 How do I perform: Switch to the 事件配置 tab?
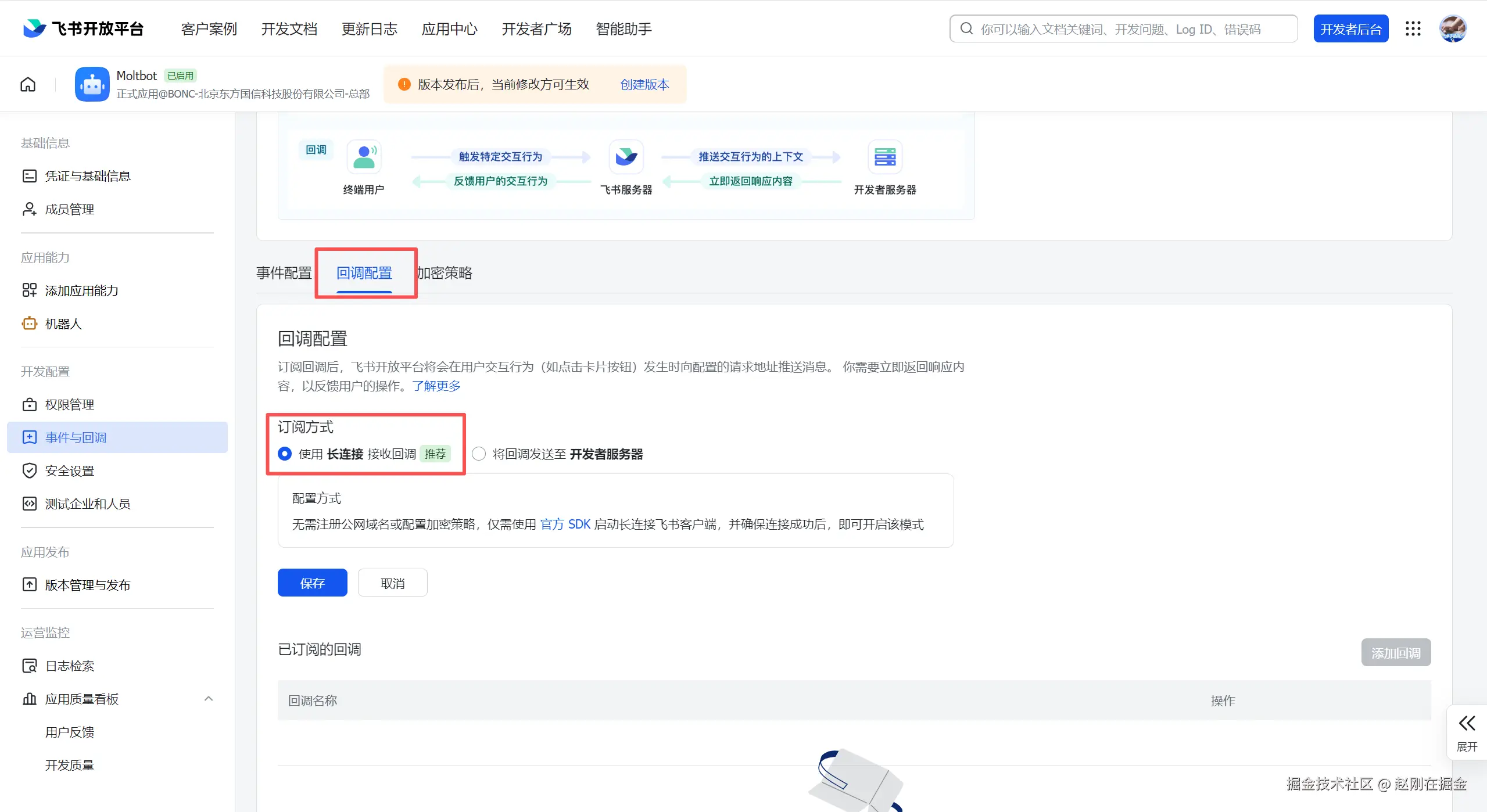tap(284, 274)
